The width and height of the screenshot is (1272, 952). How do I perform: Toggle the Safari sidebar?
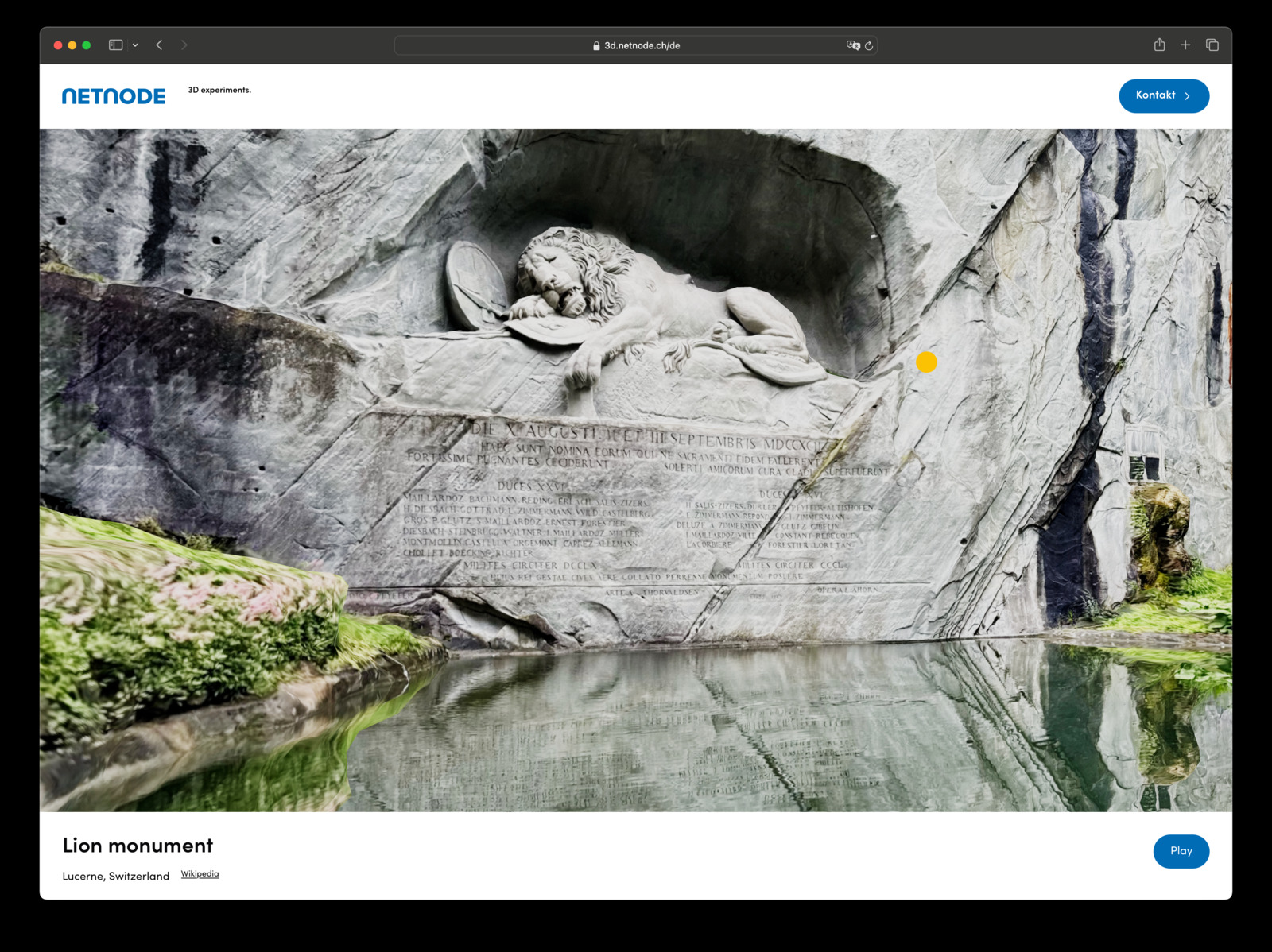(115, 45)
